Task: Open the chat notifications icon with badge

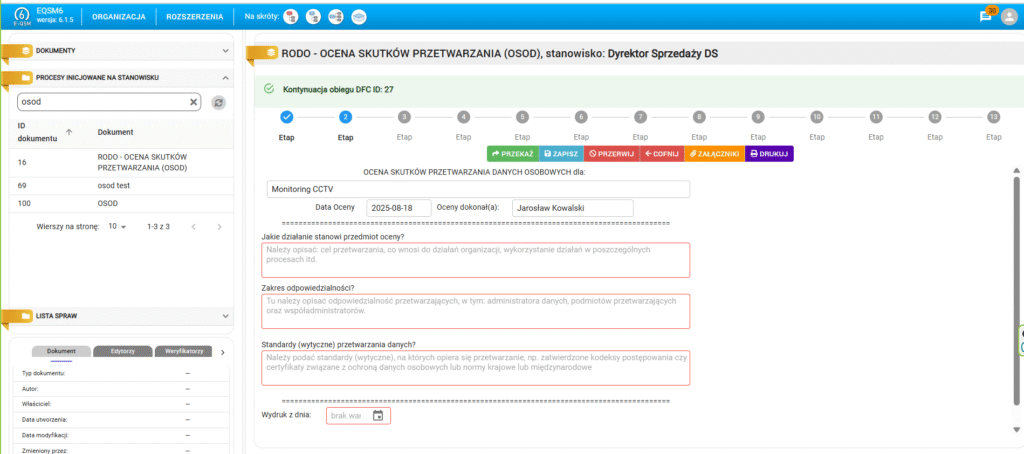Action: click(x=986, y=16)
